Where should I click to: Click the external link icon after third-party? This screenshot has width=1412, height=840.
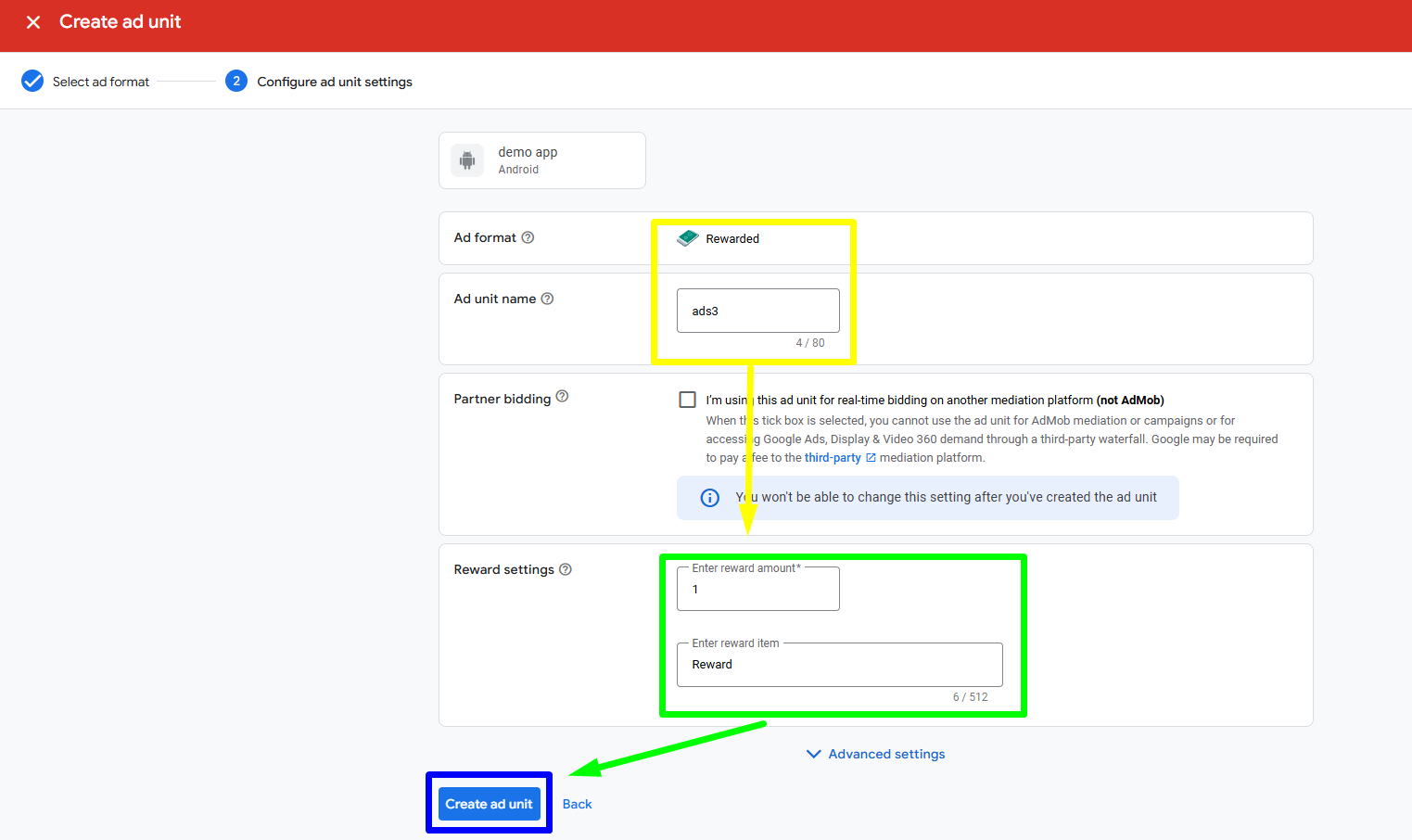point(870,457)
